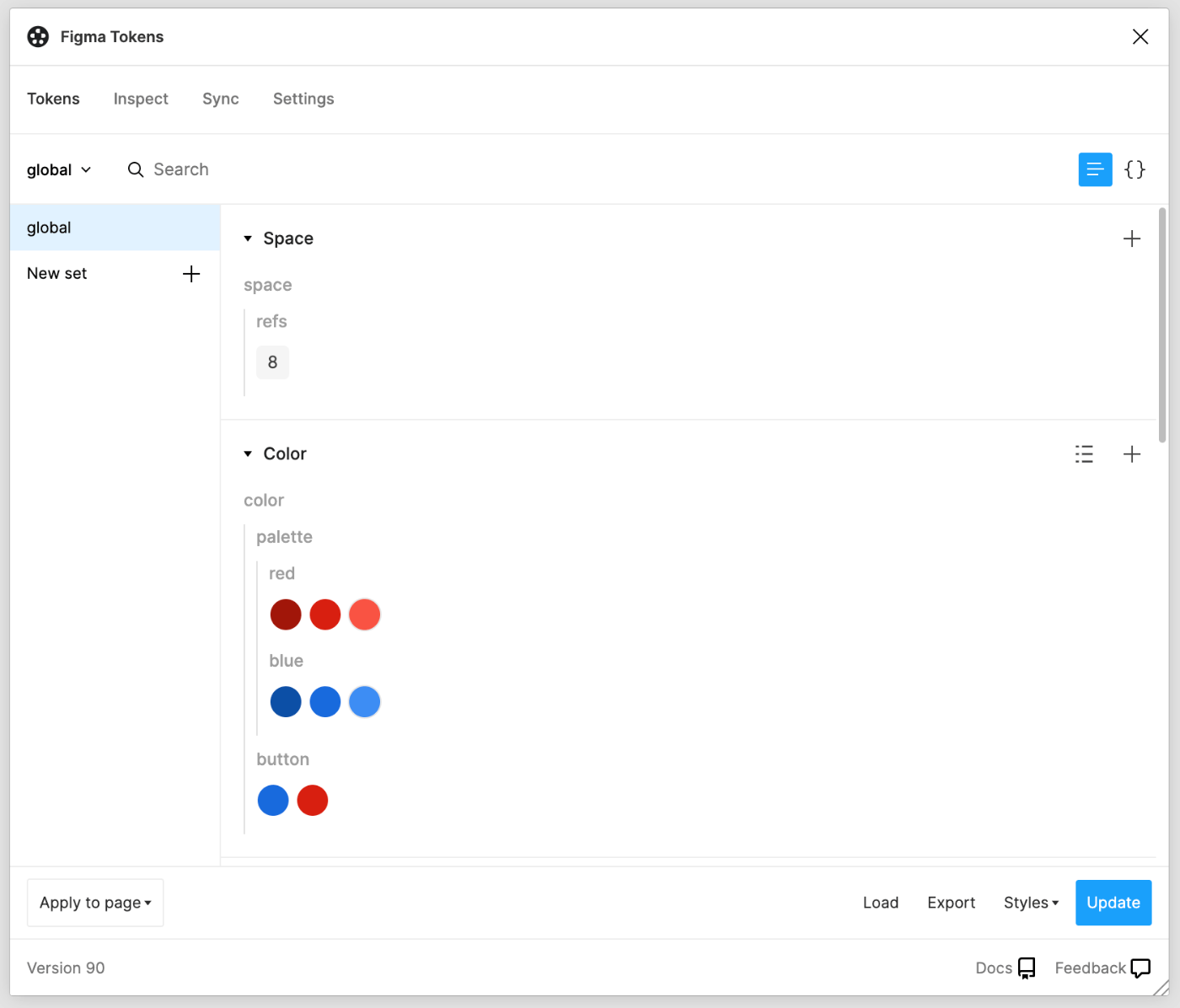Image resolution: width=1180 pixels, height=1008 pixels.
Task: Click the Export button
Action: click(951, 903)
